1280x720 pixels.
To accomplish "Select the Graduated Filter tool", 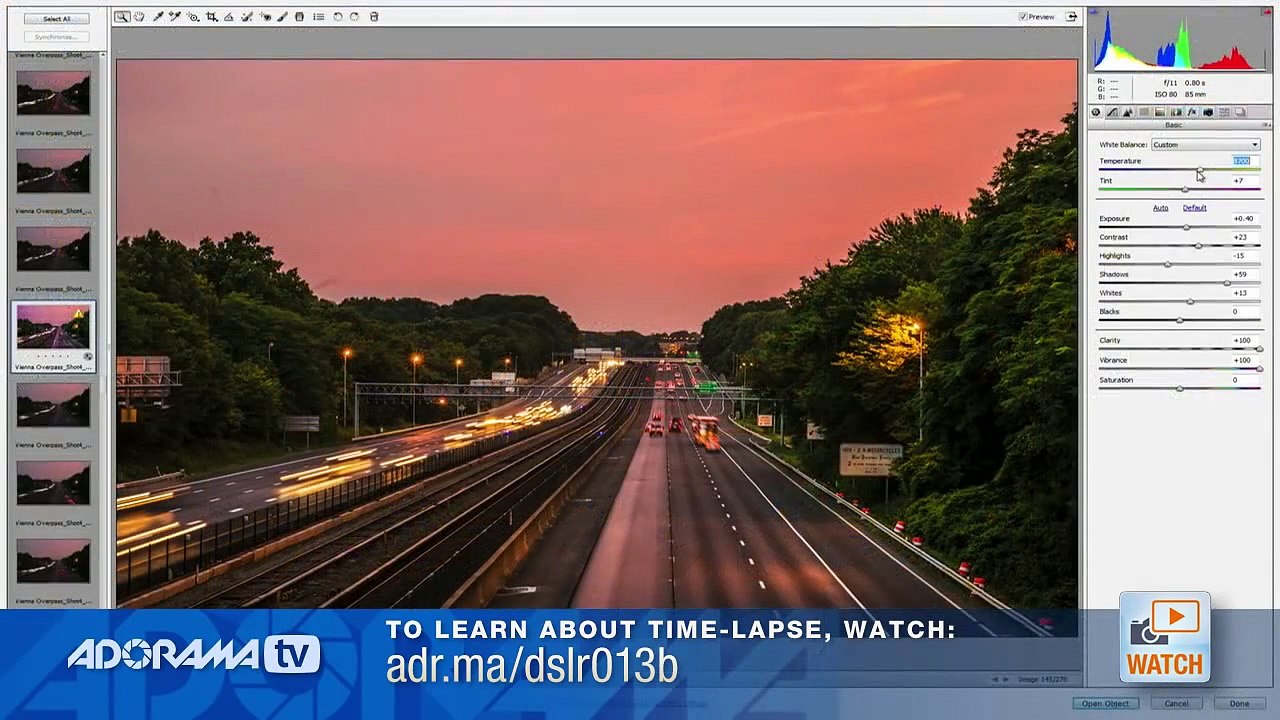I will pos(299,17).
